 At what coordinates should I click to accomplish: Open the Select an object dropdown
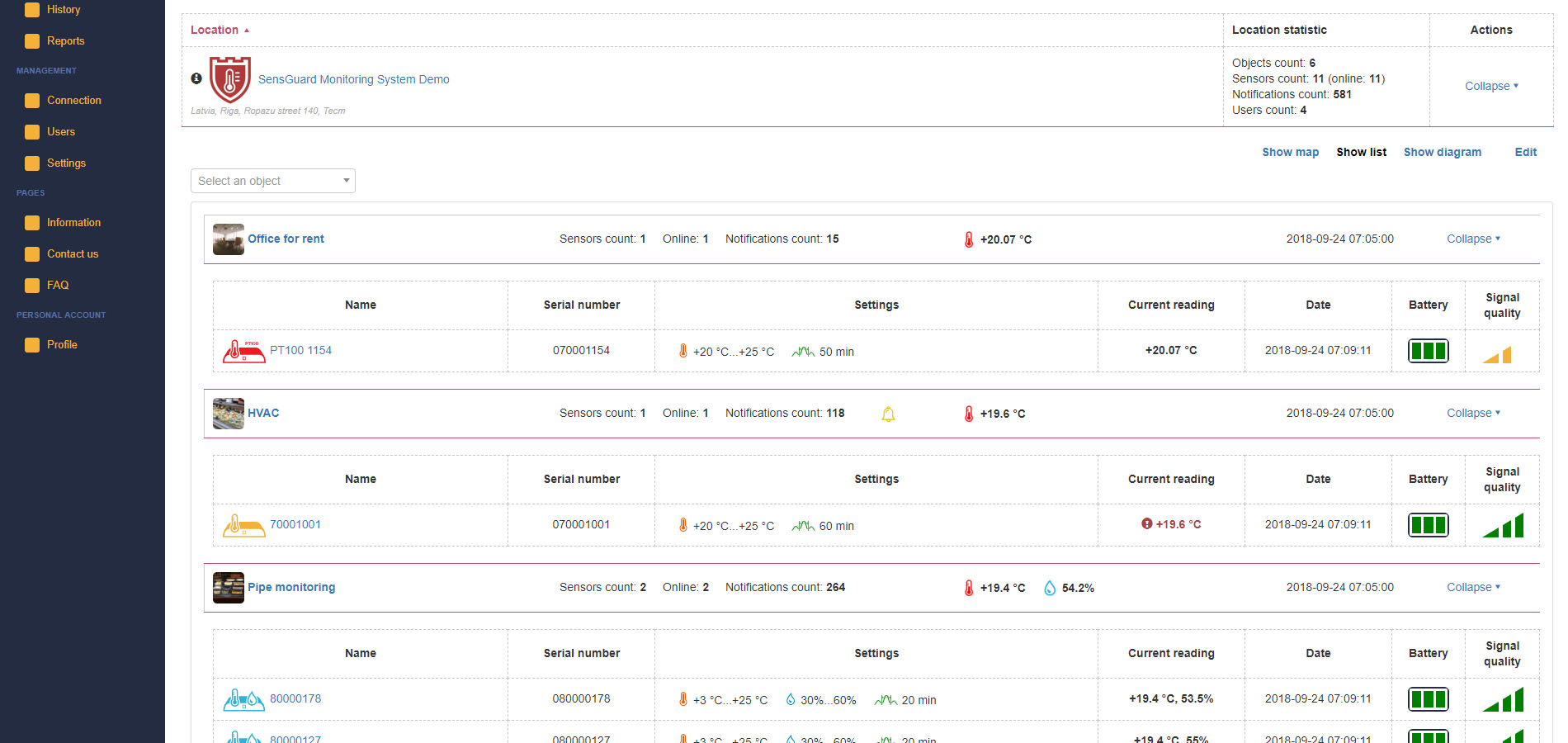pos(272,180)
